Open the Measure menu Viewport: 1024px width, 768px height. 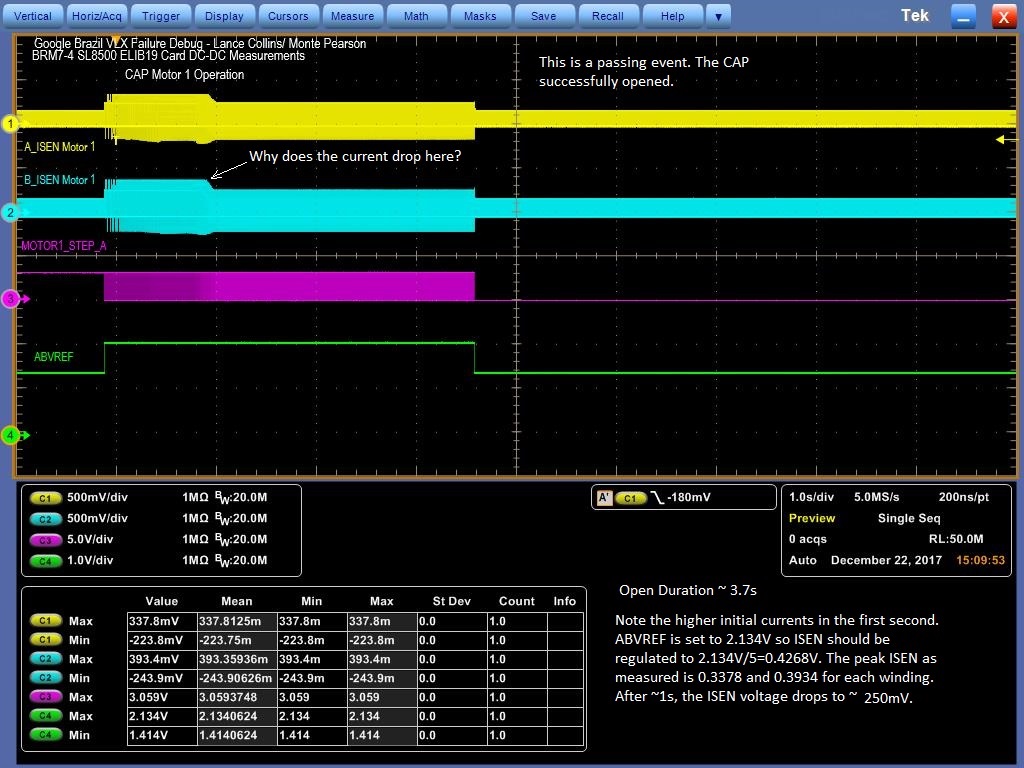(352, 16)
